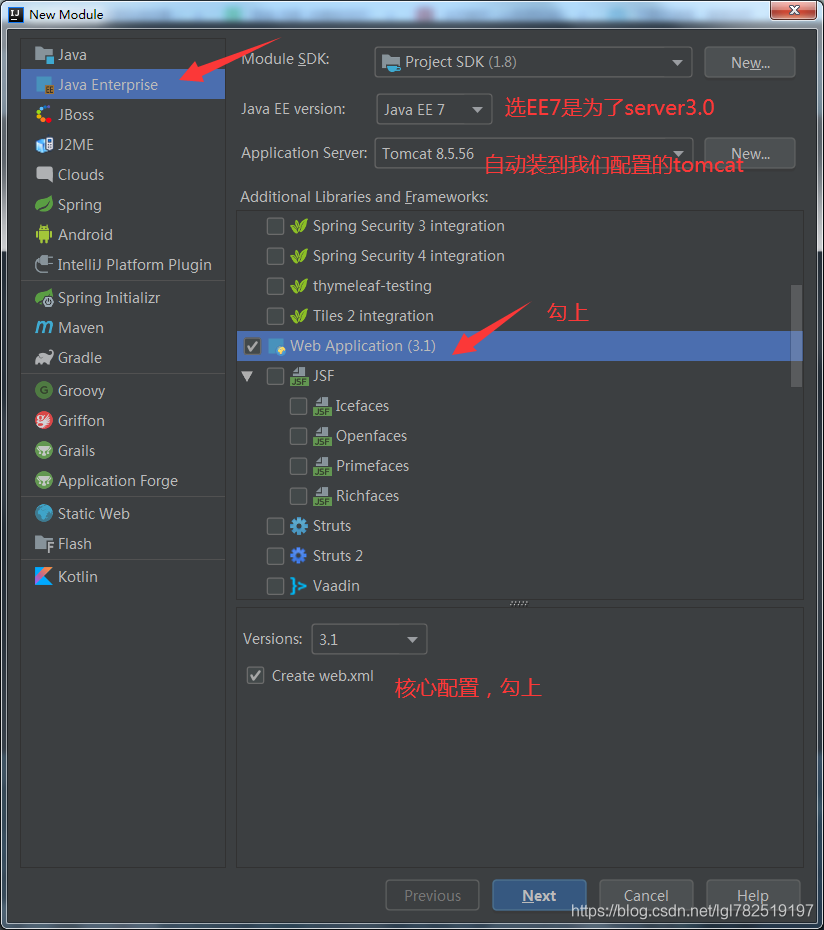The height and width of the screenshot is (930, 824).
Task: Click the Java Enterprise icon in sidebar
Action: click(x=44, y=85)
